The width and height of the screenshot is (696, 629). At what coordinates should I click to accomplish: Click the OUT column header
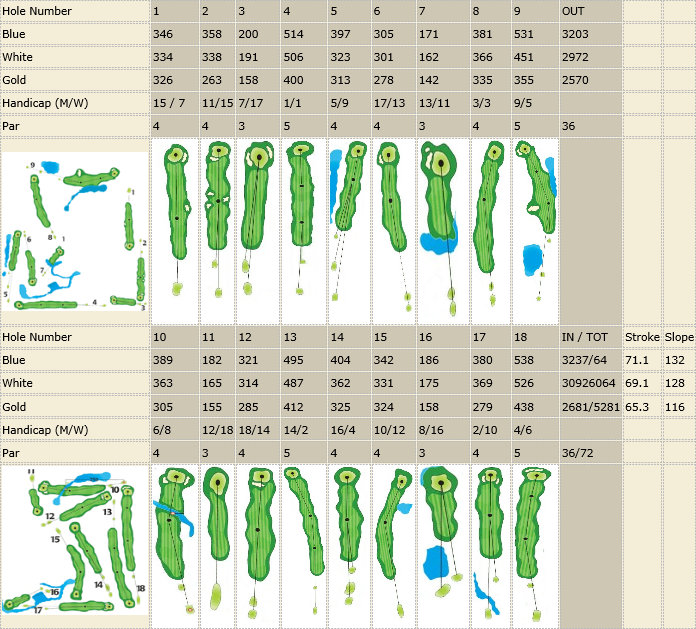590,11
